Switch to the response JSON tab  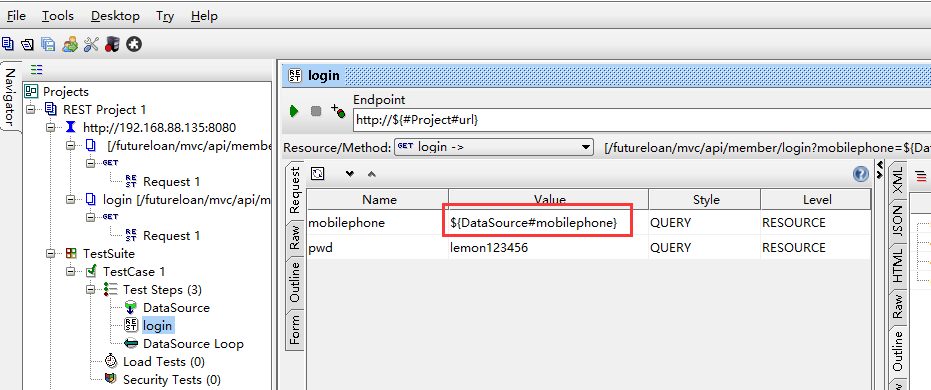pos(897,221)
